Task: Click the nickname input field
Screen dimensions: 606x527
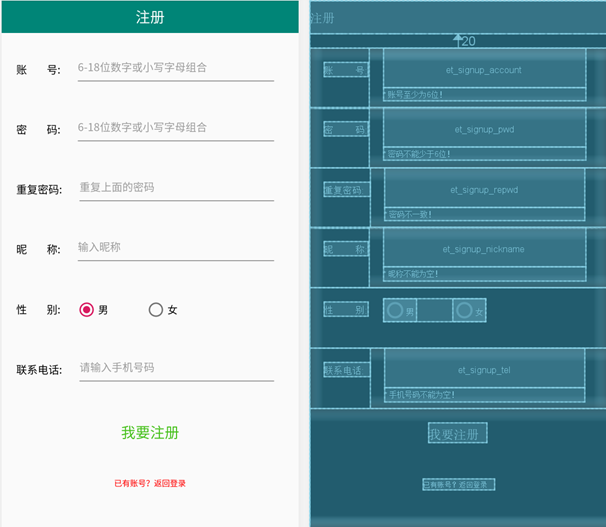Action: (176, 249)
